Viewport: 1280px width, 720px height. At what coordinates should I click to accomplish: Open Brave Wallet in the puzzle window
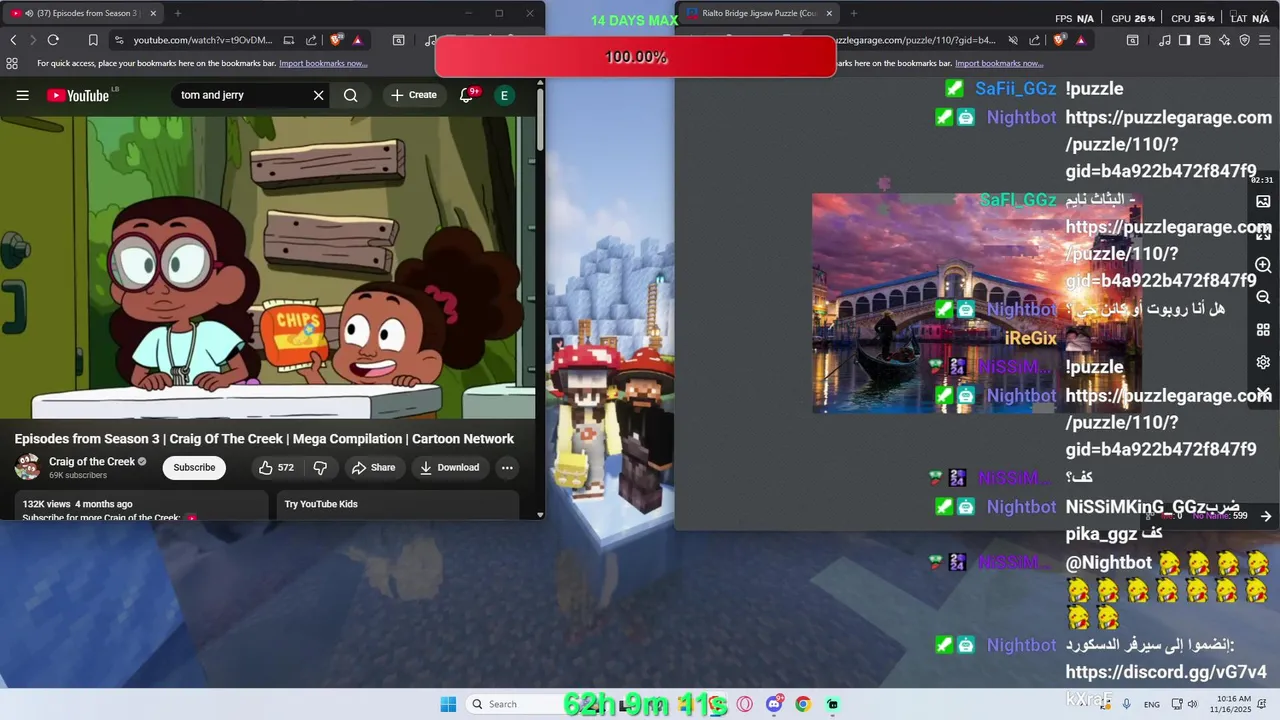pos(1204,40)
